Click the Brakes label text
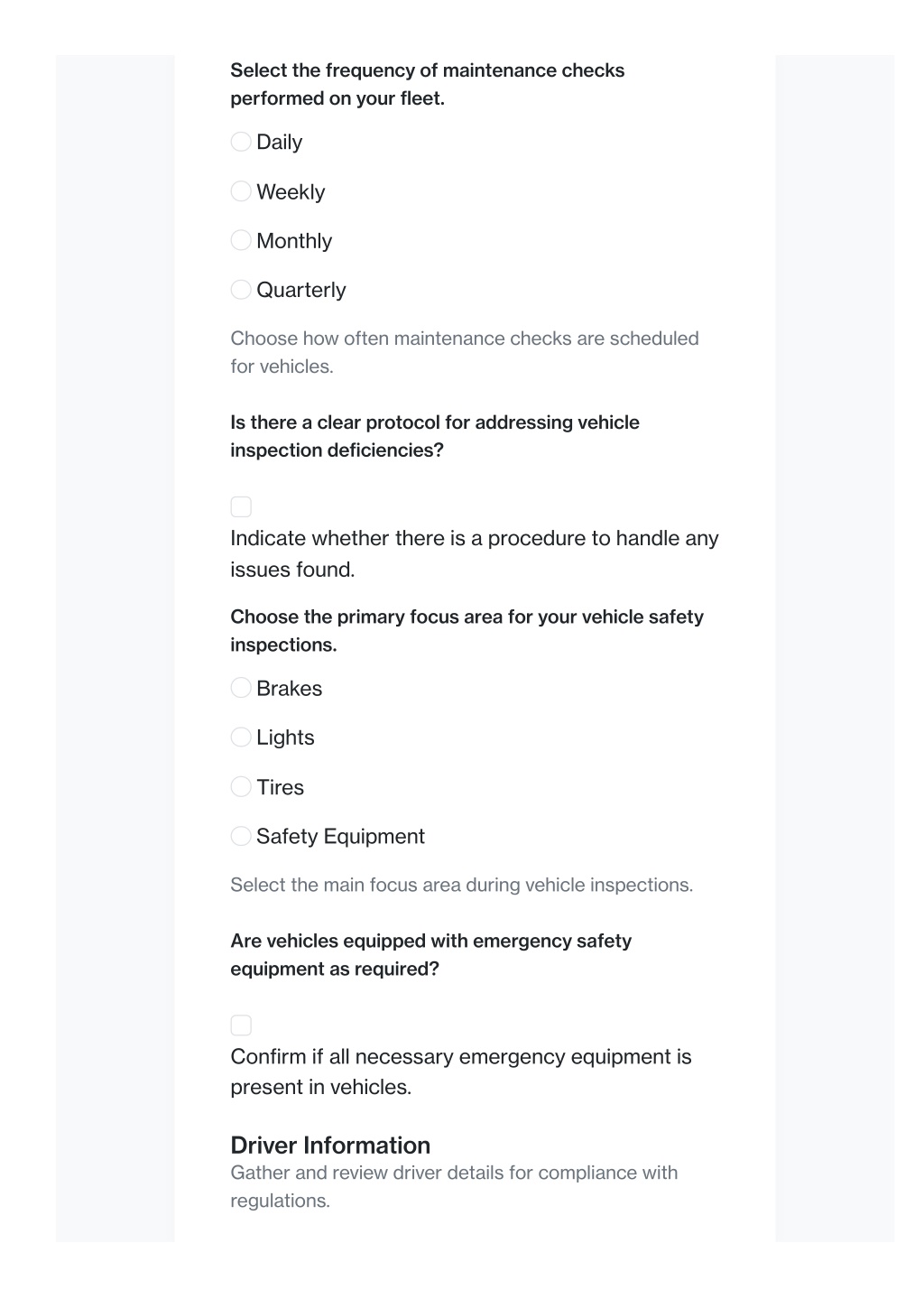The height and width of the screenshot is (1308, 924). point(289,688)
